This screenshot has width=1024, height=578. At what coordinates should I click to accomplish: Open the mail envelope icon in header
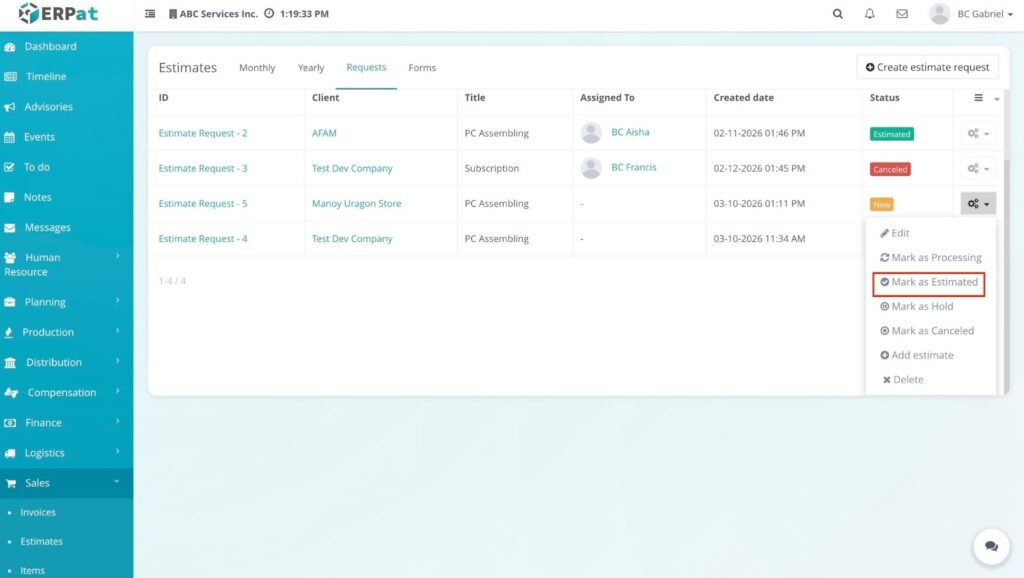coord(902,14)
